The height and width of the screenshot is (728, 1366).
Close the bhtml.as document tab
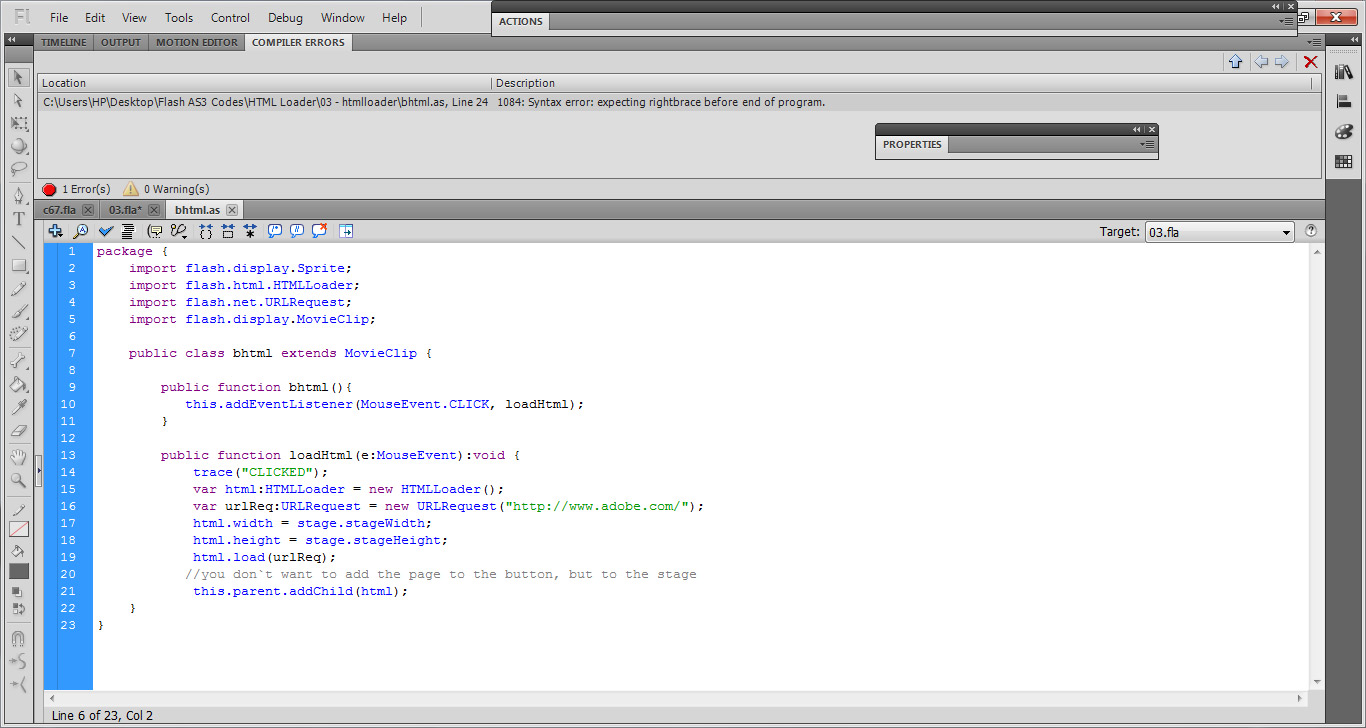[x=231, y=210]
